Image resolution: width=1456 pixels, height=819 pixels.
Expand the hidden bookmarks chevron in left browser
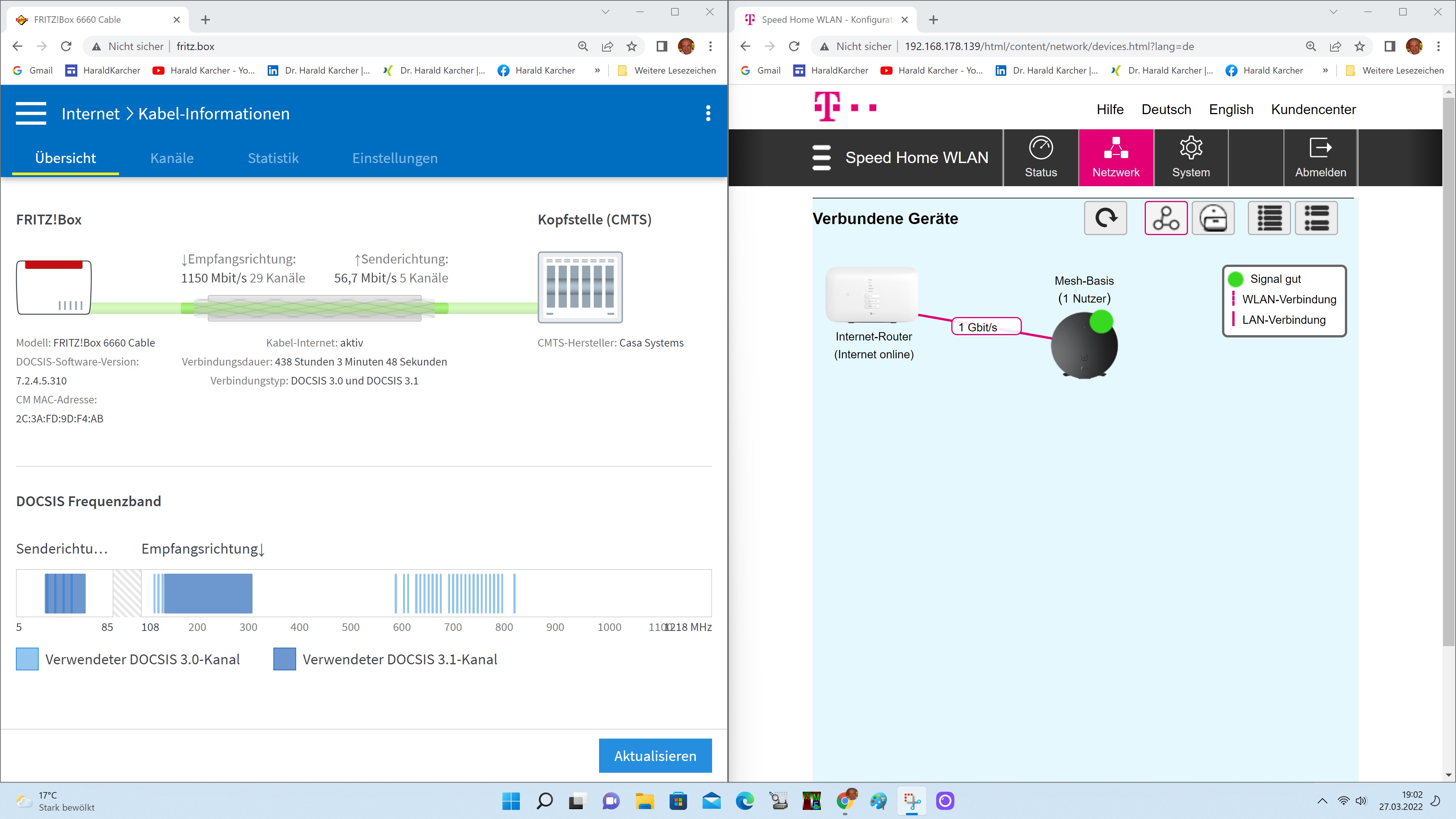597,71
